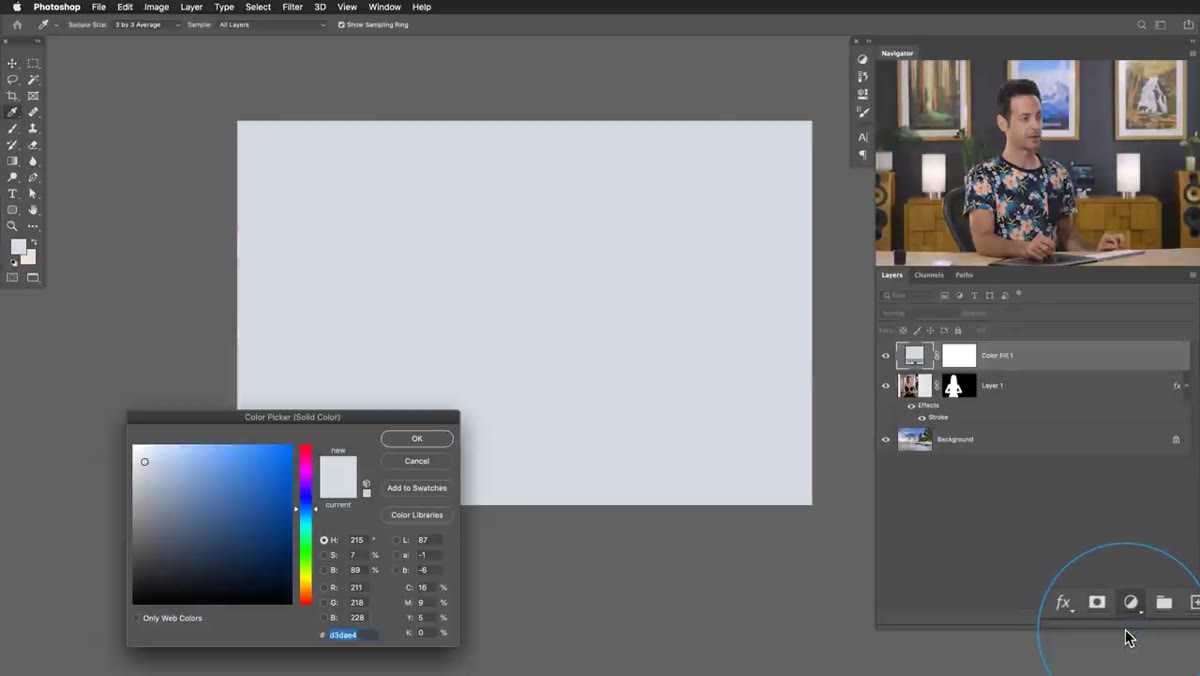Viewport: 1200px width, 676px height.
Task: Click OK in the Color Picker
Action: coord(417,438)
